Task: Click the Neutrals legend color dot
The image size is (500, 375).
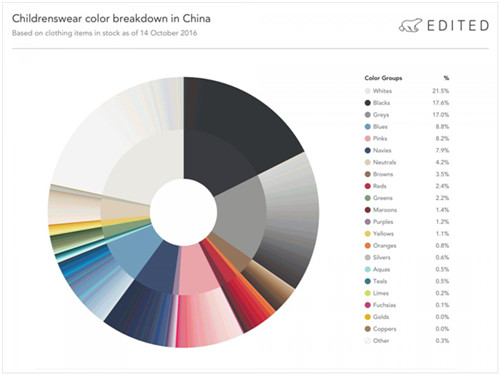Action: [x=368, y=162]
